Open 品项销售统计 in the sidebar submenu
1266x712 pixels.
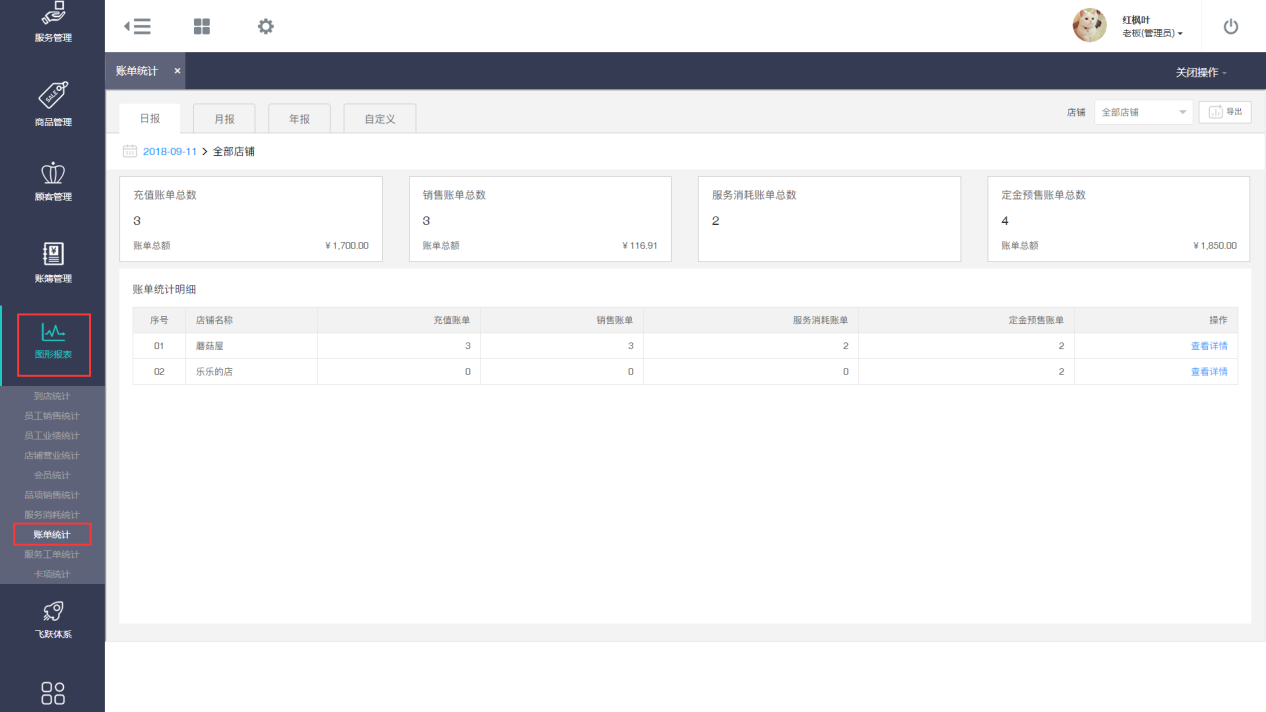click(x=52, y=495)
